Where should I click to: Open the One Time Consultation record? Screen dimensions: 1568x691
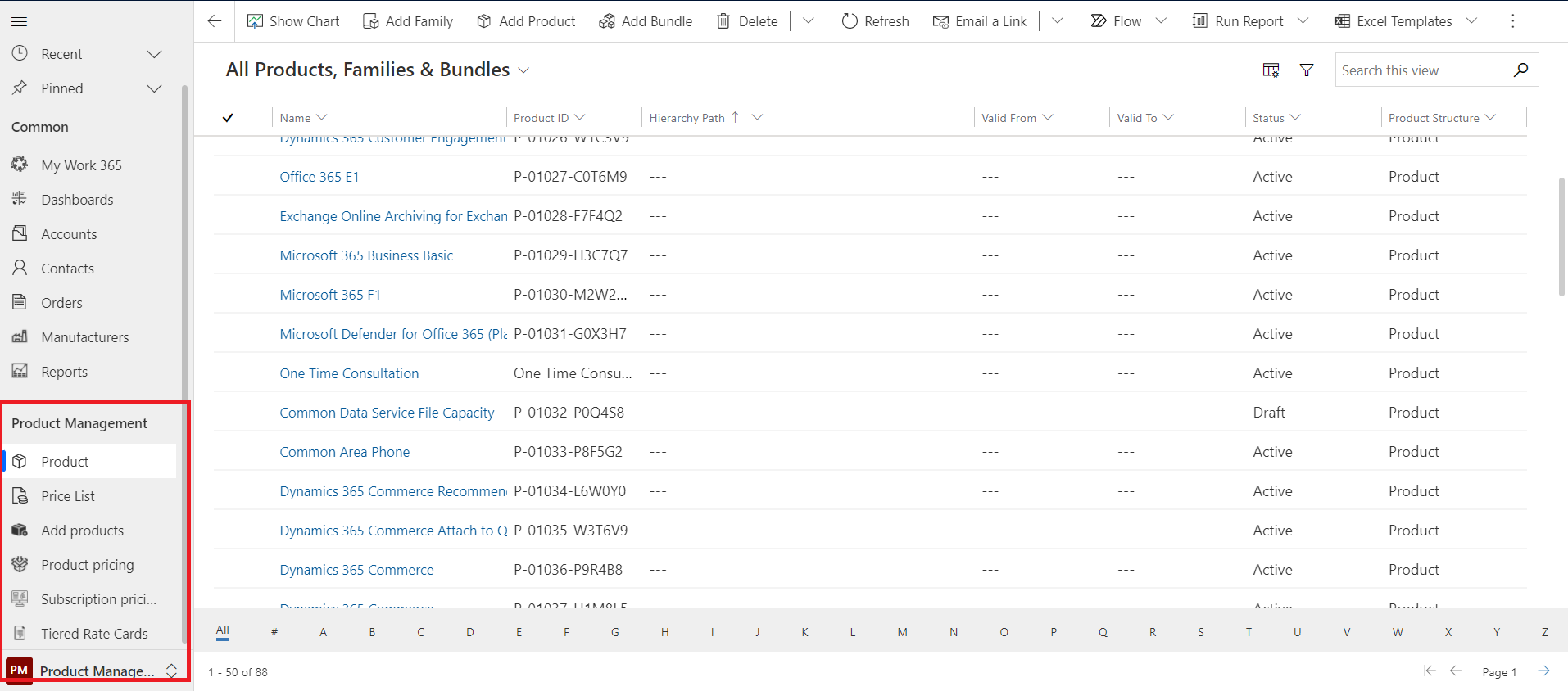pyautogui.click(x=349, y=373)
